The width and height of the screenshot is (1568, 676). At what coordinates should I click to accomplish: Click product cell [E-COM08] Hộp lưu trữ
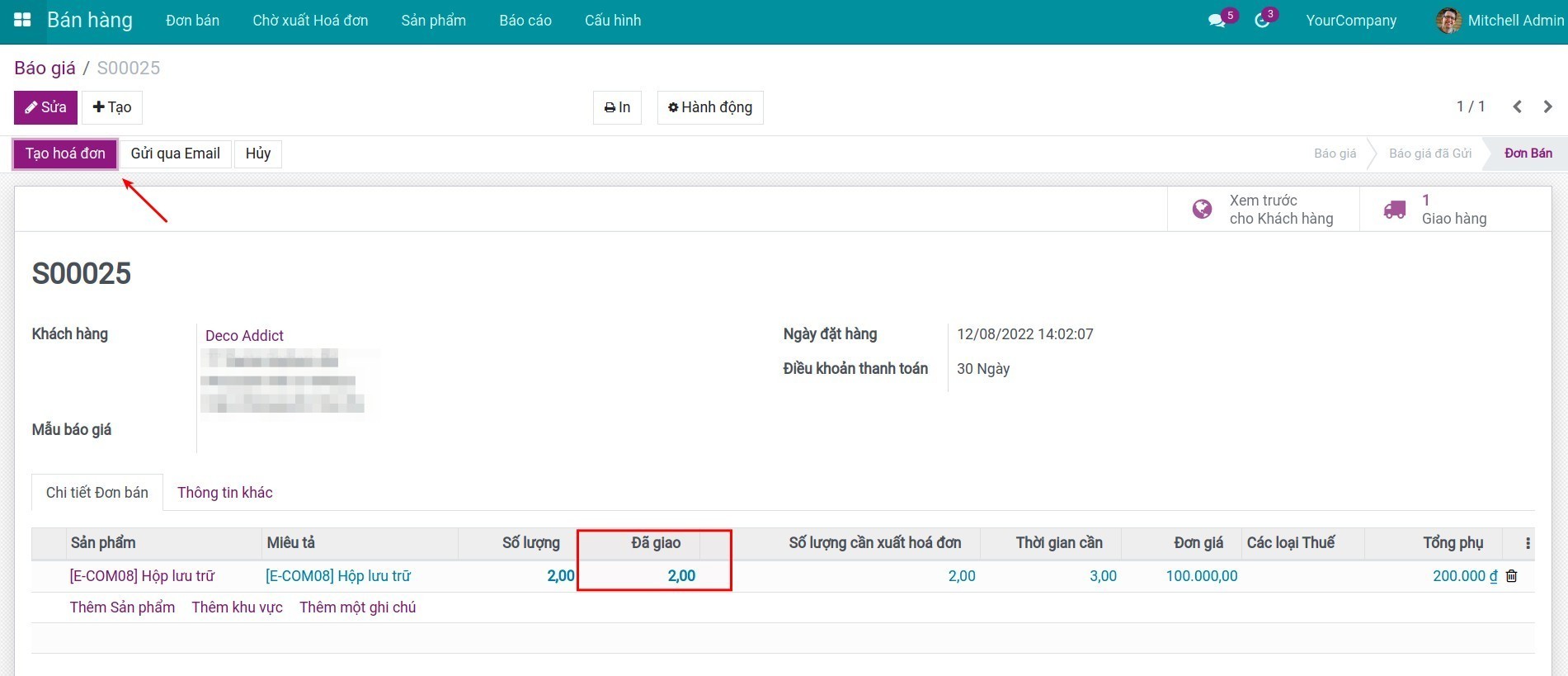click(142, 576)
